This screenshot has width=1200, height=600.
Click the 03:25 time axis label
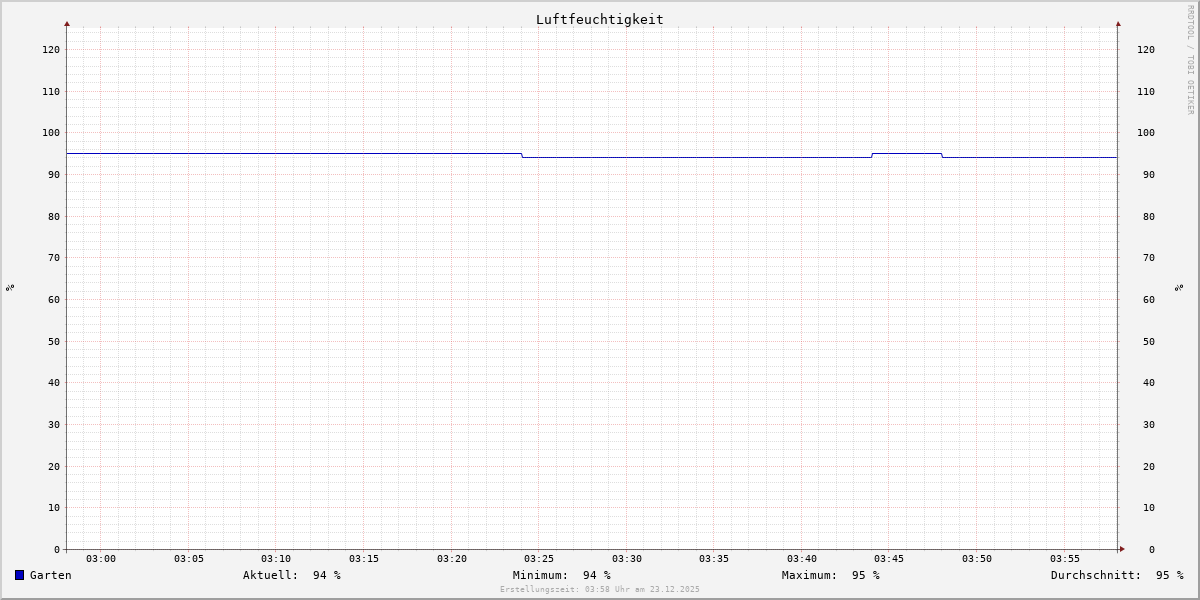(539, 559)
